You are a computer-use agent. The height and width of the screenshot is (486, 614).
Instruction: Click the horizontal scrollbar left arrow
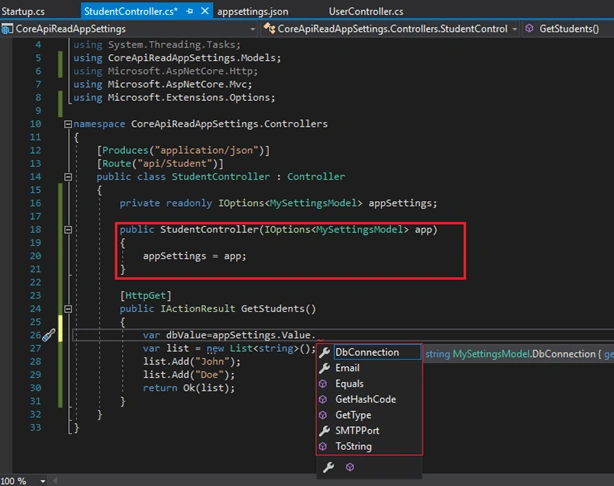55,481
